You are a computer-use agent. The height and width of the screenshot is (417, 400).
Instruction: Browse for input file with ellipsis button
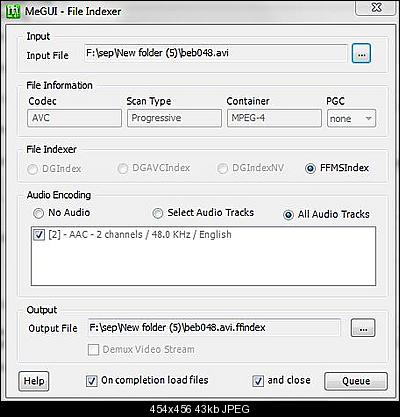click(x=361, y=53)
